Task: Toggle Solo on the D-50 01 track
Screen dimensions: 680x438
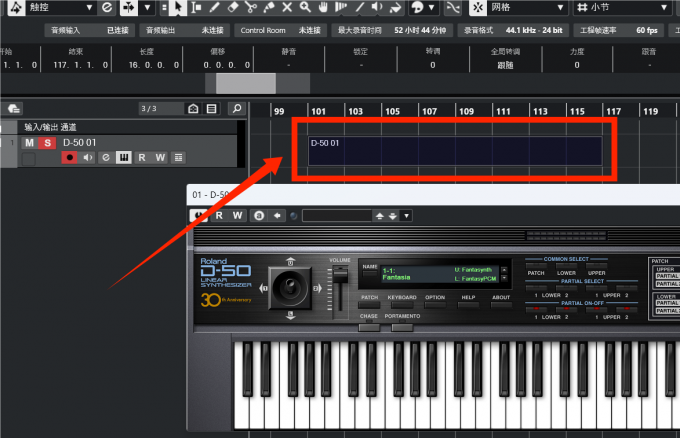Action: coord(47,143)
